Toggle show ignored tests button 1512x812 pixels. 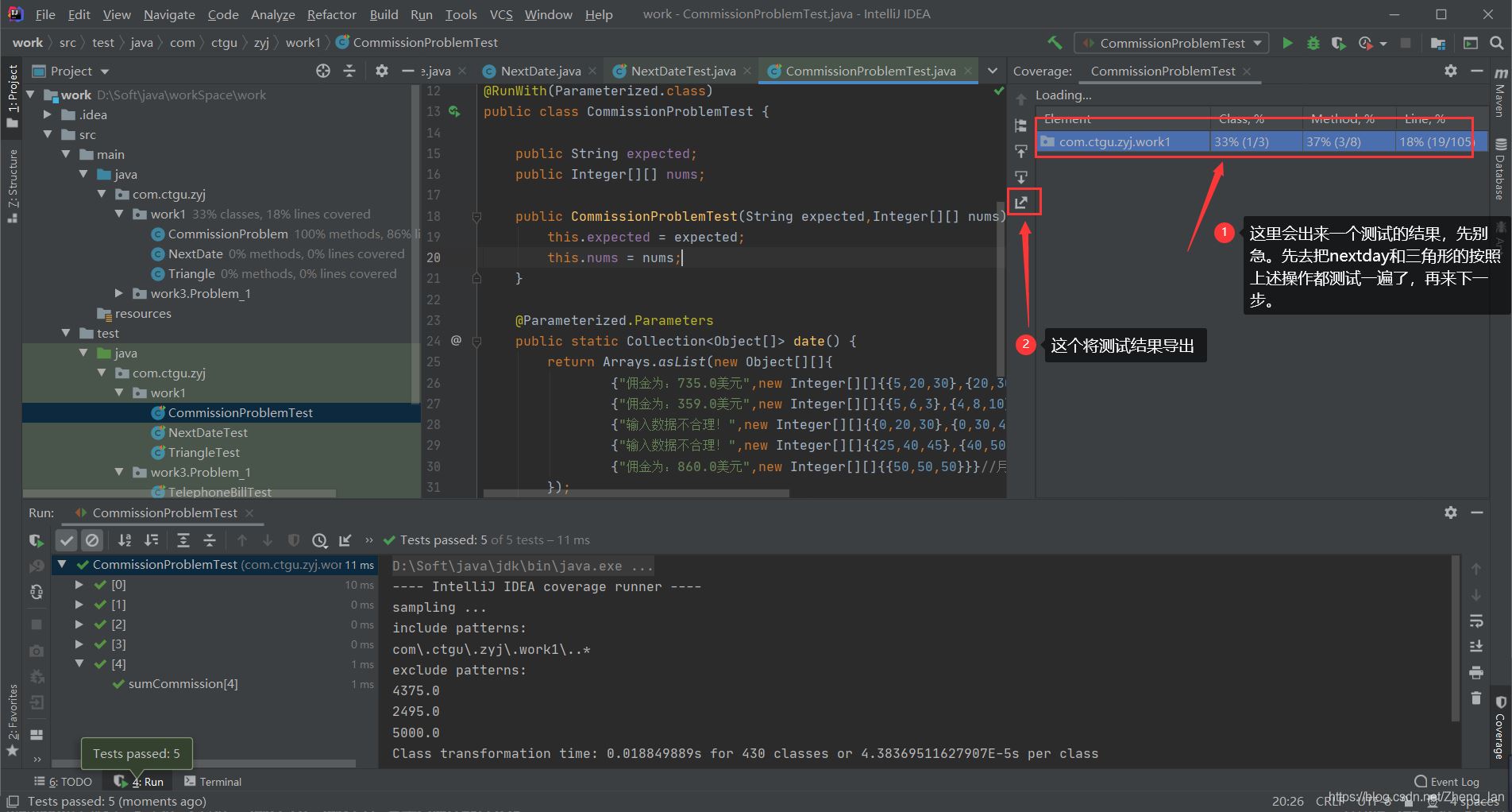(92, 540)
